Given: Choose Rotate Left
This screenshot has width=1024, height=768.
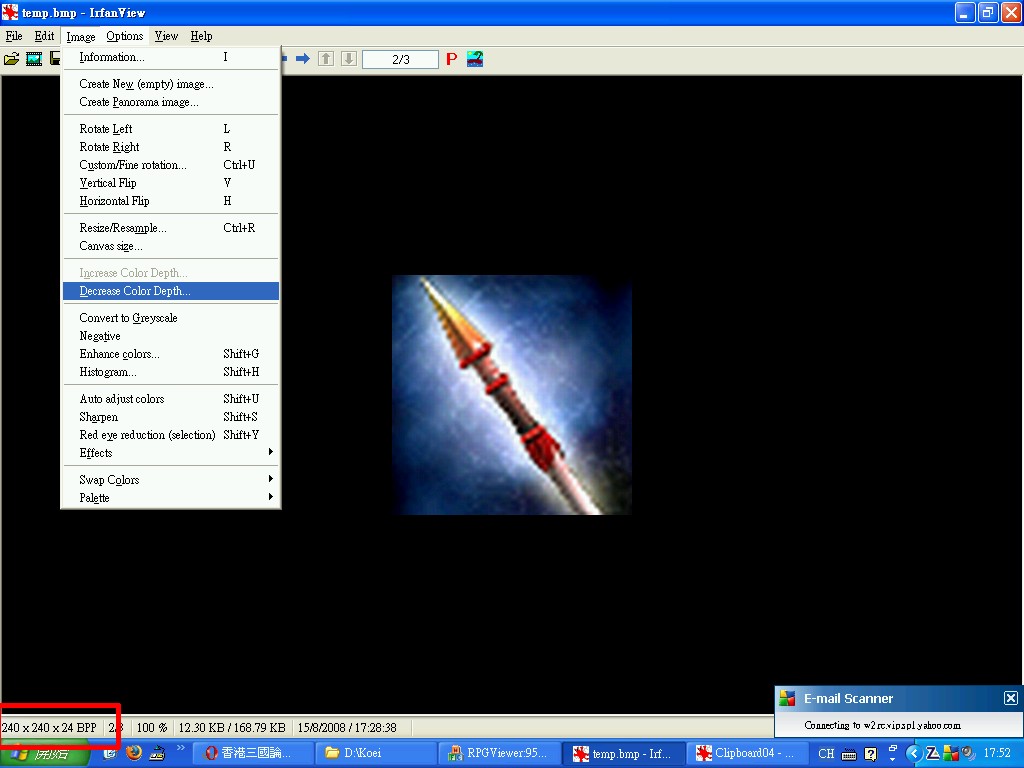Looking at the screenshot, I should 171,129.
